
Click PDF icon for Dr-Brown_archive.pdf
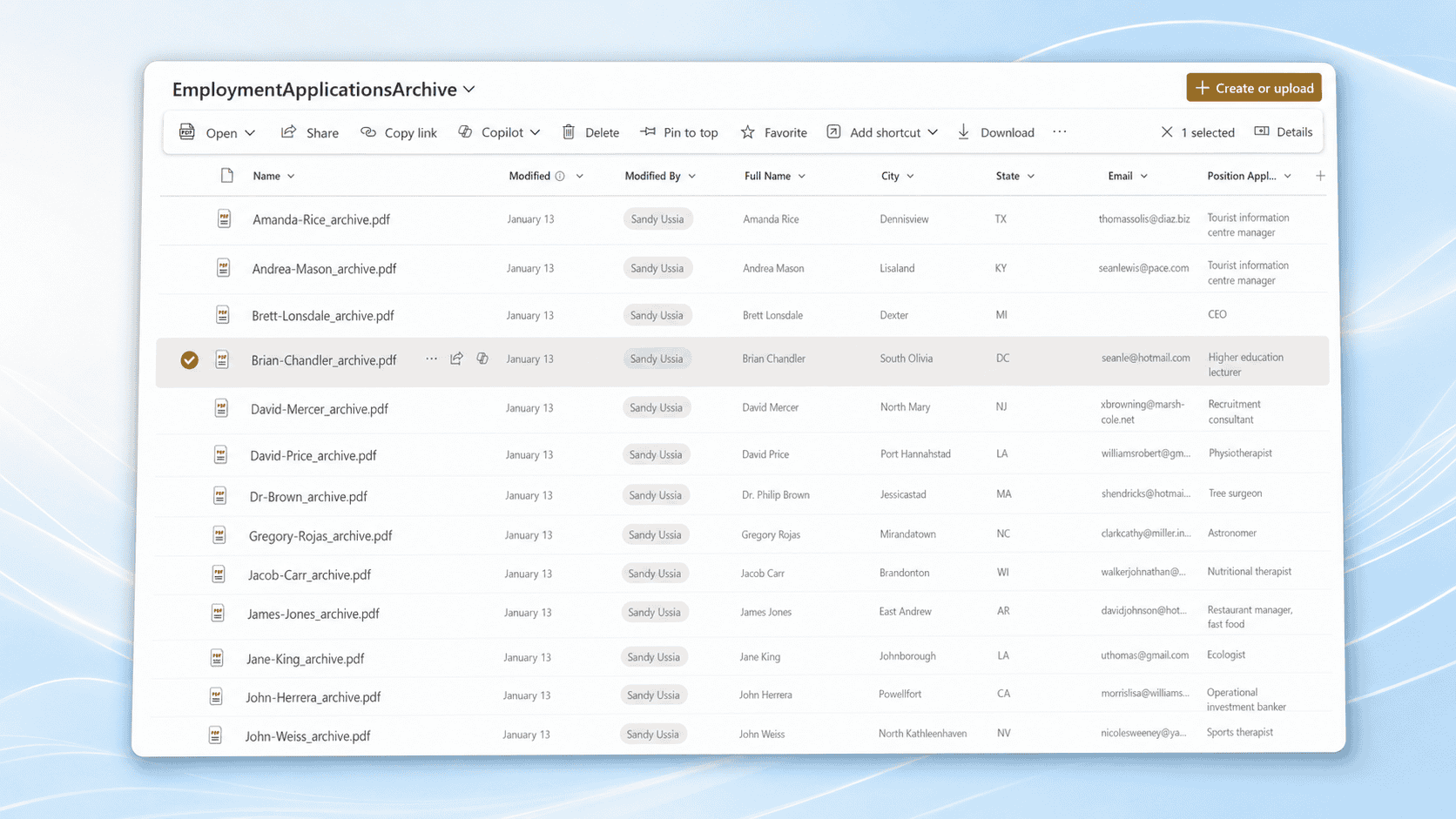220,495
